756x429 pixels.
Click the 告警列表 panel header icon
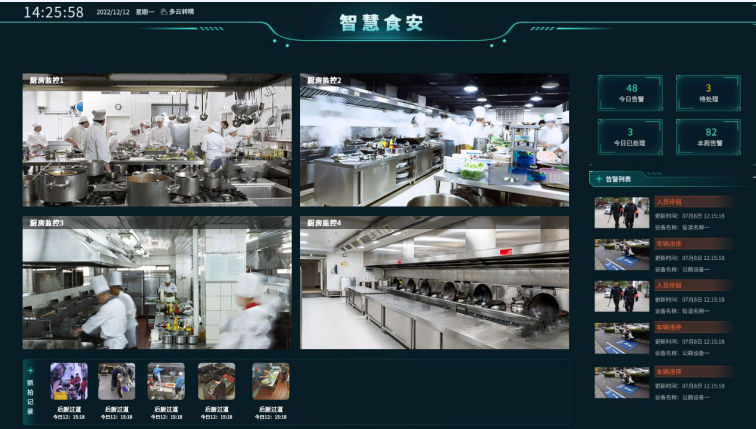click(x=598, y=179)
